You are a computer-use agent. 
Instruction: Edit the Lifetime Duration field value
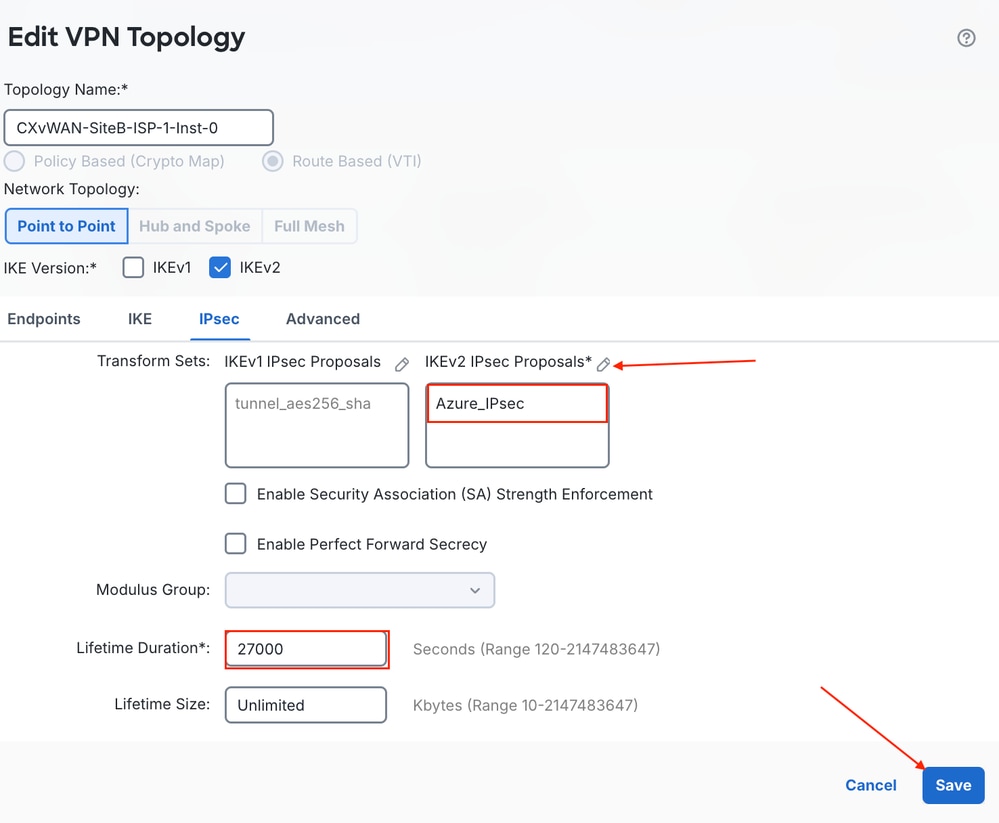pyautogui.click(x=306, y=649)
